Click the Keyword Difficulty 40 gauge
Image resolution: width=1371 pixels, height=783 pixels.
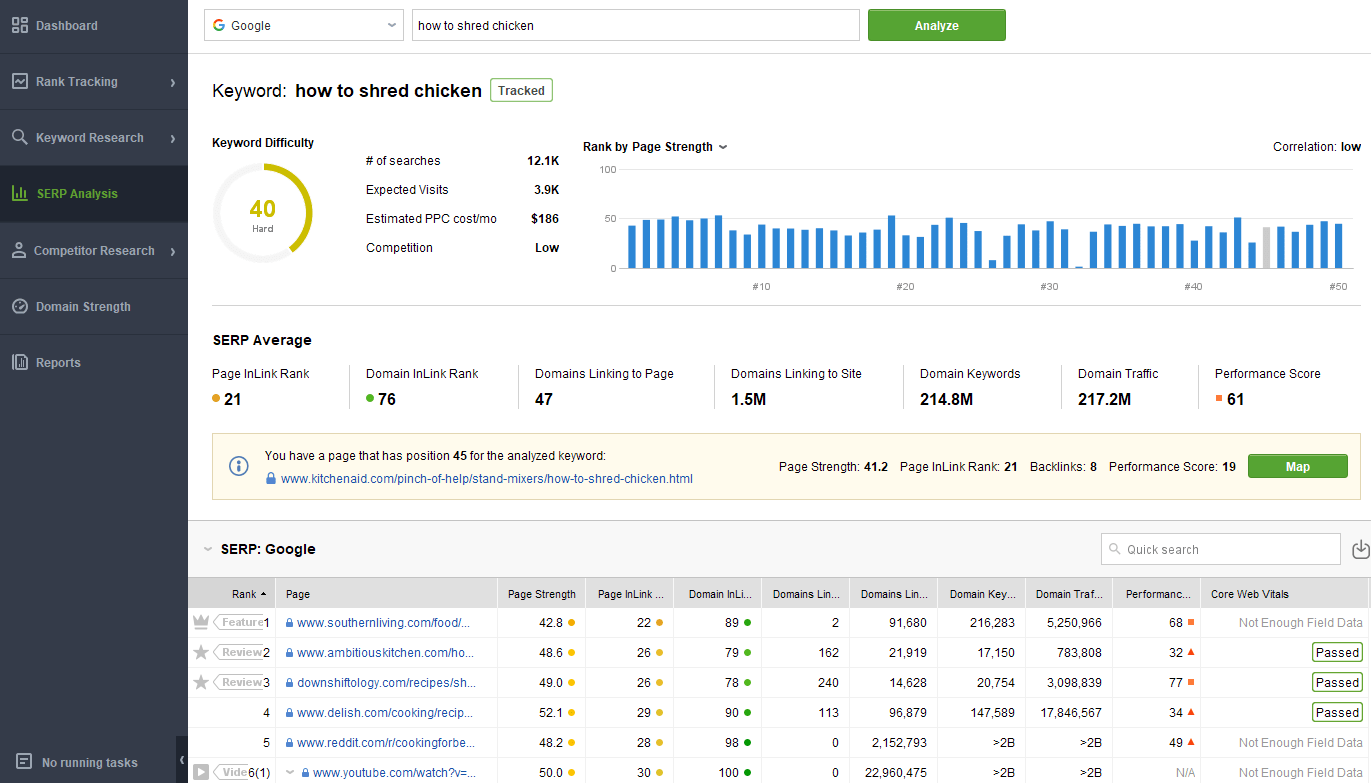tap(263, 214)
